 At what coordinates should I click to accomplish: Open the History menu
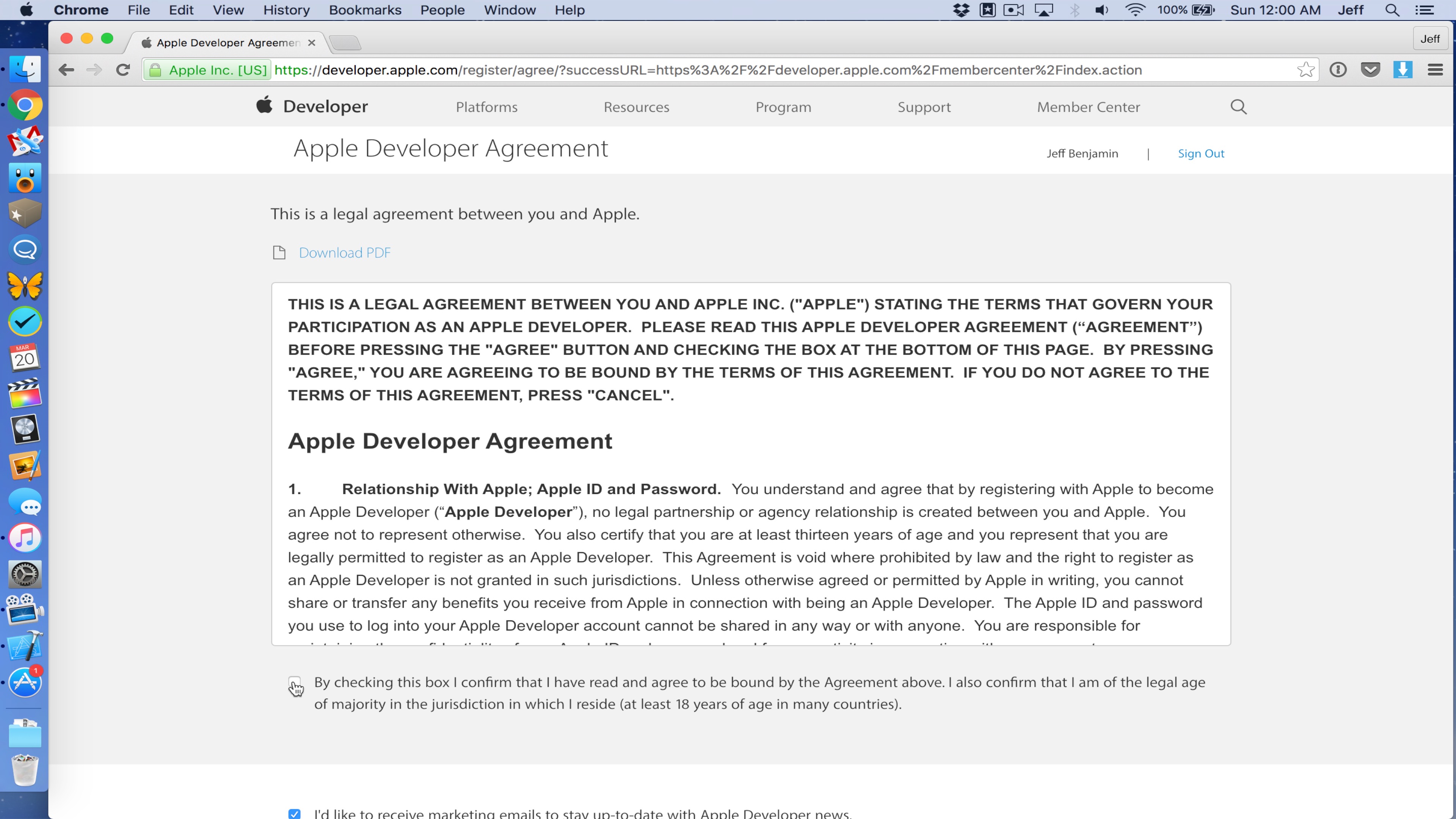coord(286,9)
